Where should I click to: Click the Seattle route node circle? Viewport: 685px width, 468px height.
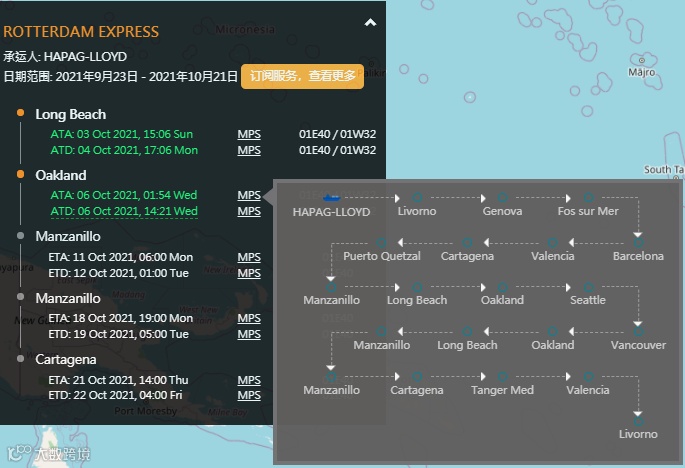588,287
